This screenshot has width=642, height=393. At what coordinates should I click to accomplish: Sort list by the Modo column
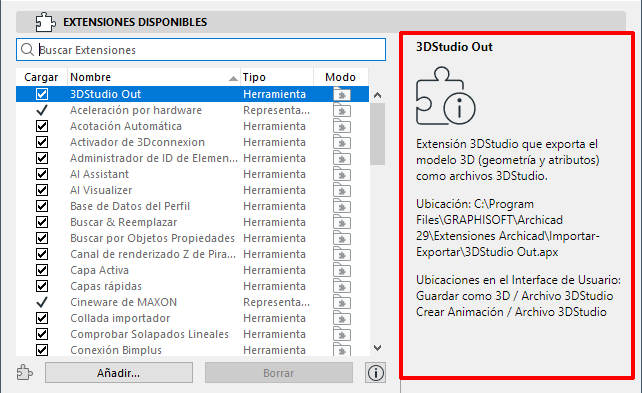[341, 77]
